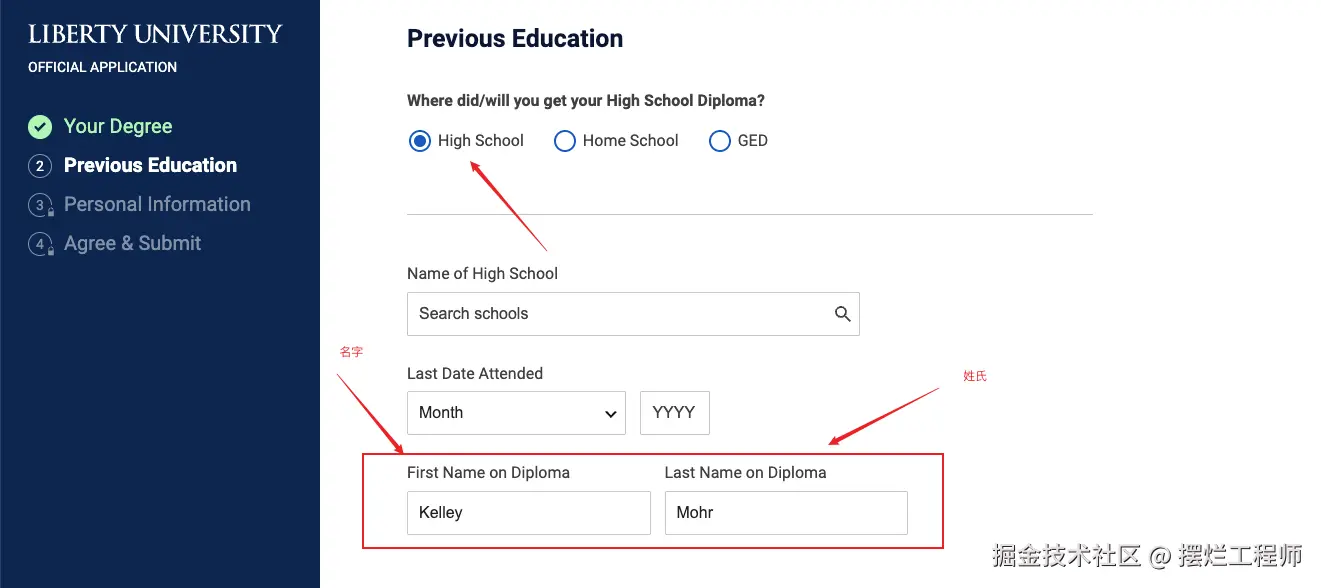The height and width of the screenshot is (588, 1321).
Task: Click the Last Name on Diploma field
Action: coord(785,513)
